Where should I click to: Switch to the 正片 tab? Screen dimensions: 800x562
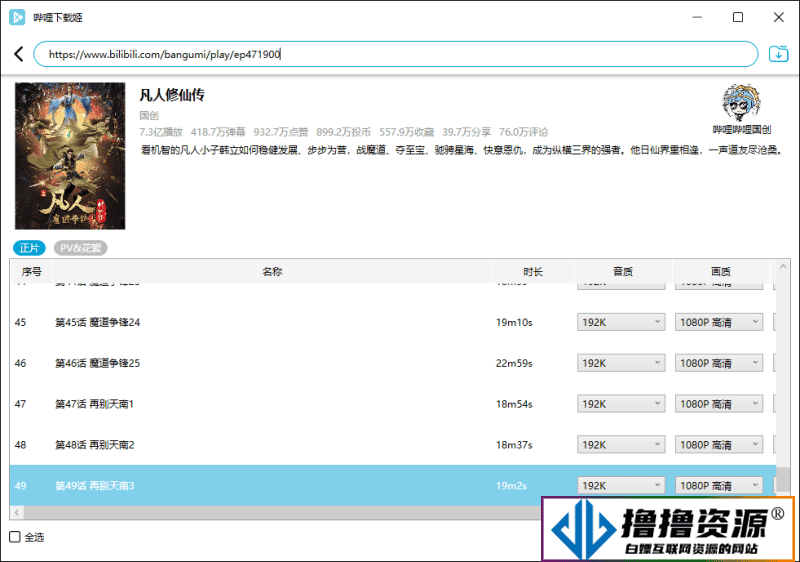point(29,248)
